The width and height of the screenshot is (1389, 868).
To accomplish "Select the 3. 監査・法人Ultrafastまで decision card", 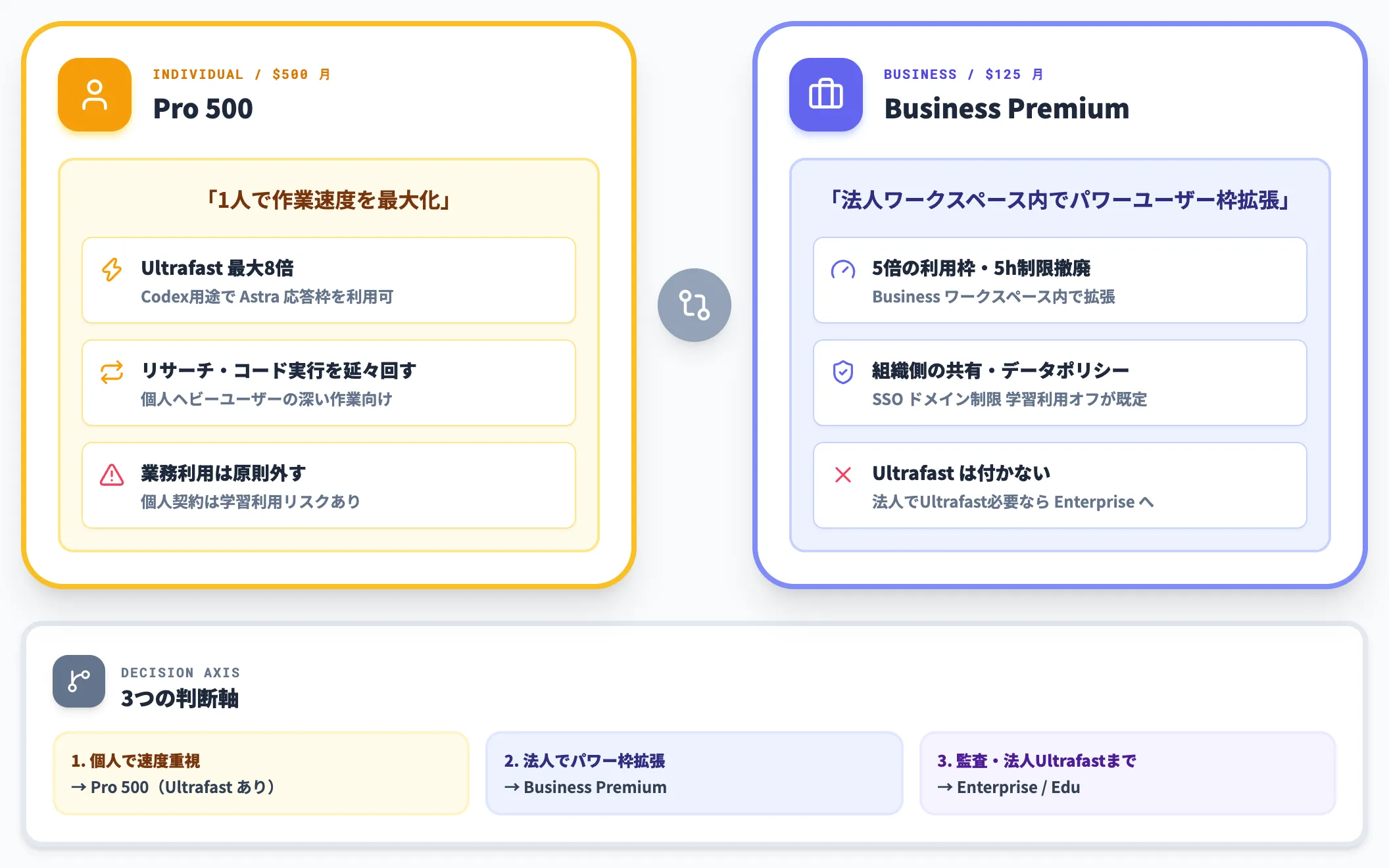I will (1127, 773).
